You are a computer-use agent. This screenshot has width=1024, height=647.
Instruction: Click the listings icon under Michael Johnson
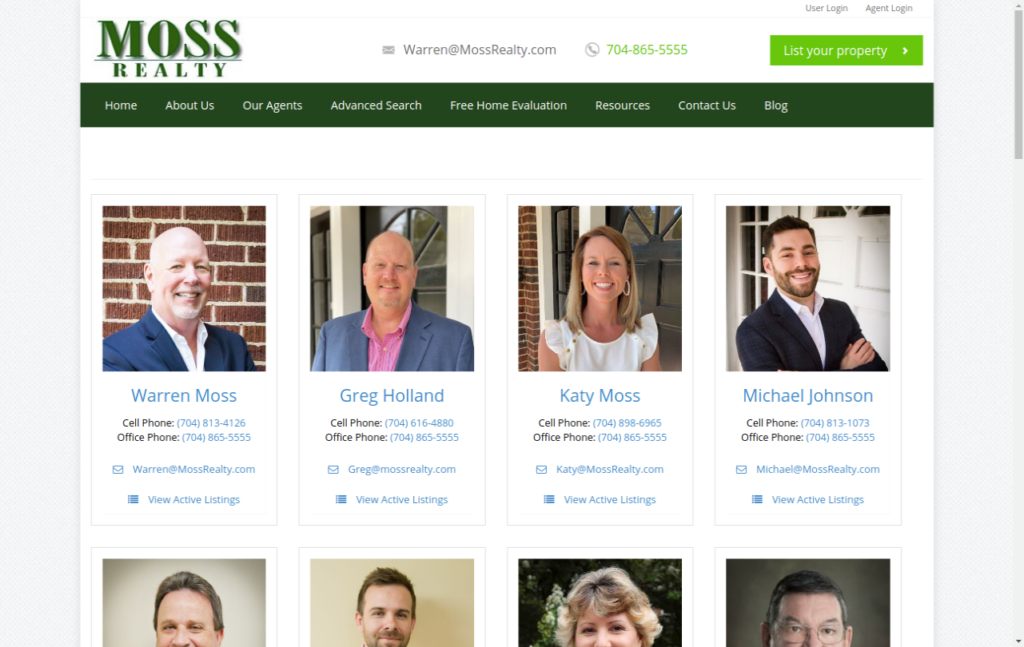757,499
